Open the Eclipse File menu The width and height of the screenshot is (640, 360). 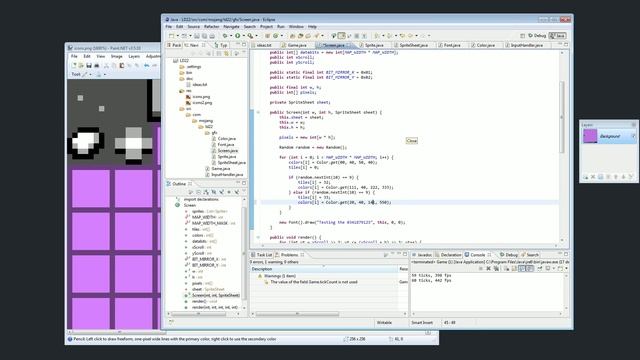(169, 27)
